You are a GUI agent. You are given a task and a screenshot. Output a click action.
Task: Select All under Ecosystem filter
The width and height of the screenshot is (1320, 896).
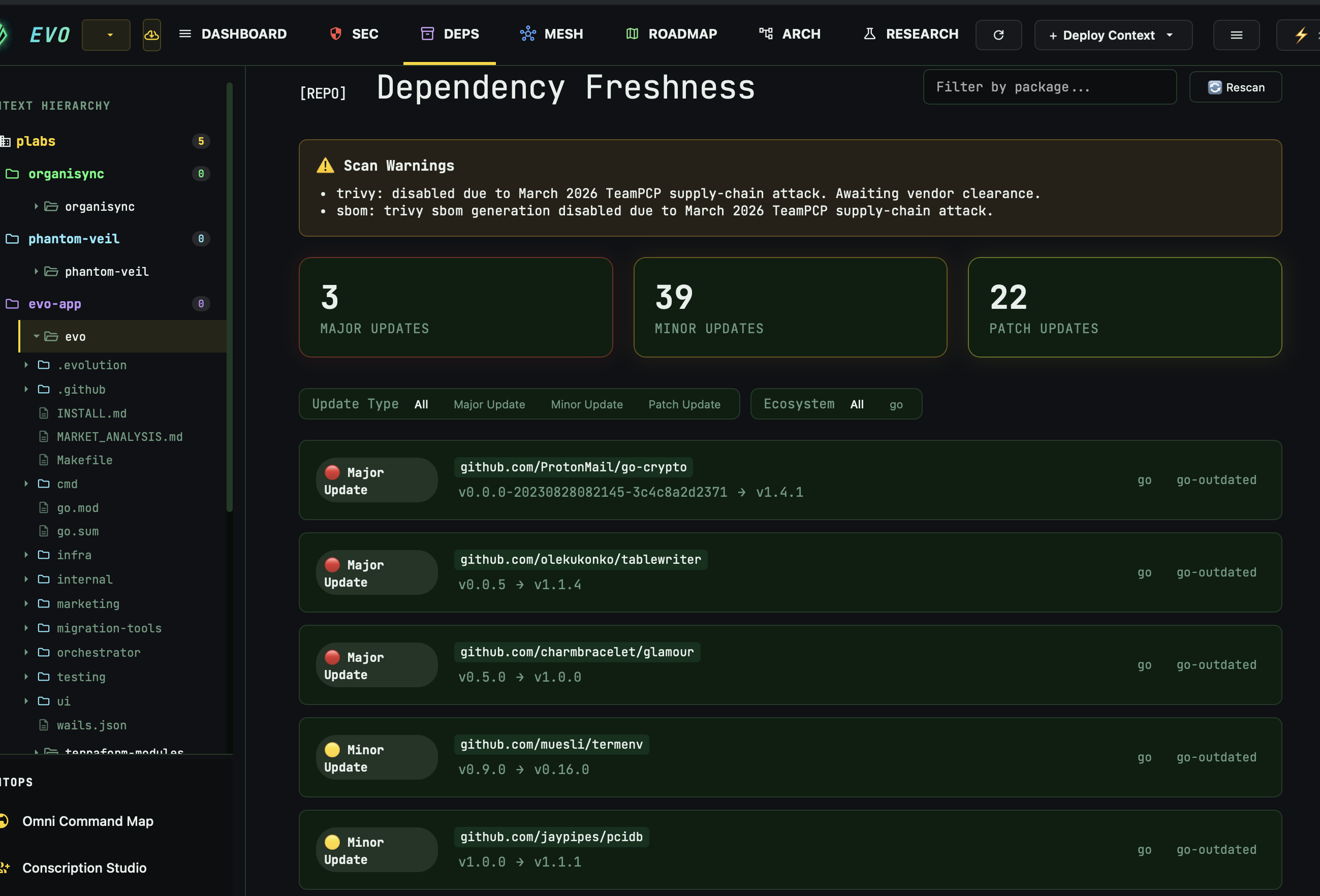[x=857, y=404]
